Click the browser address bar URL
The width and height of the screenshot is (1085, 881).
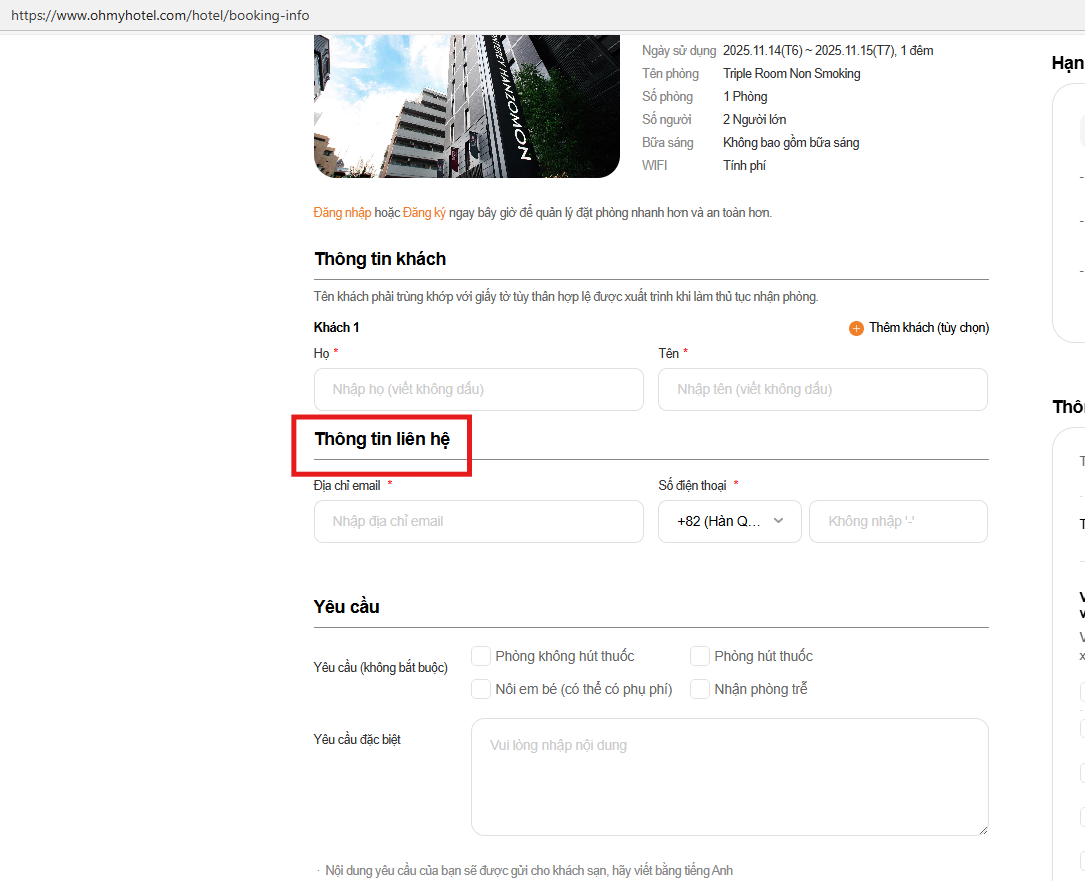[160, 15]
